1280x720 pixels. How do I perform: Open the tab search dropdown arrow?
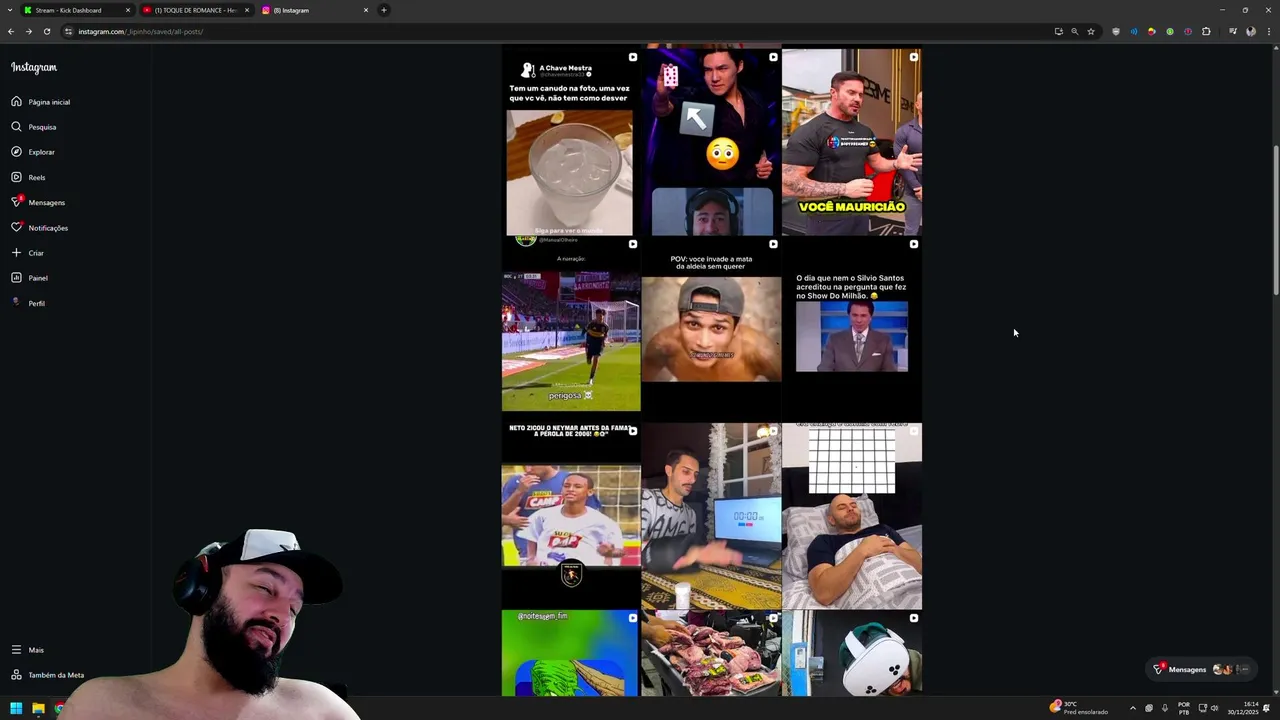pos(10,10)
